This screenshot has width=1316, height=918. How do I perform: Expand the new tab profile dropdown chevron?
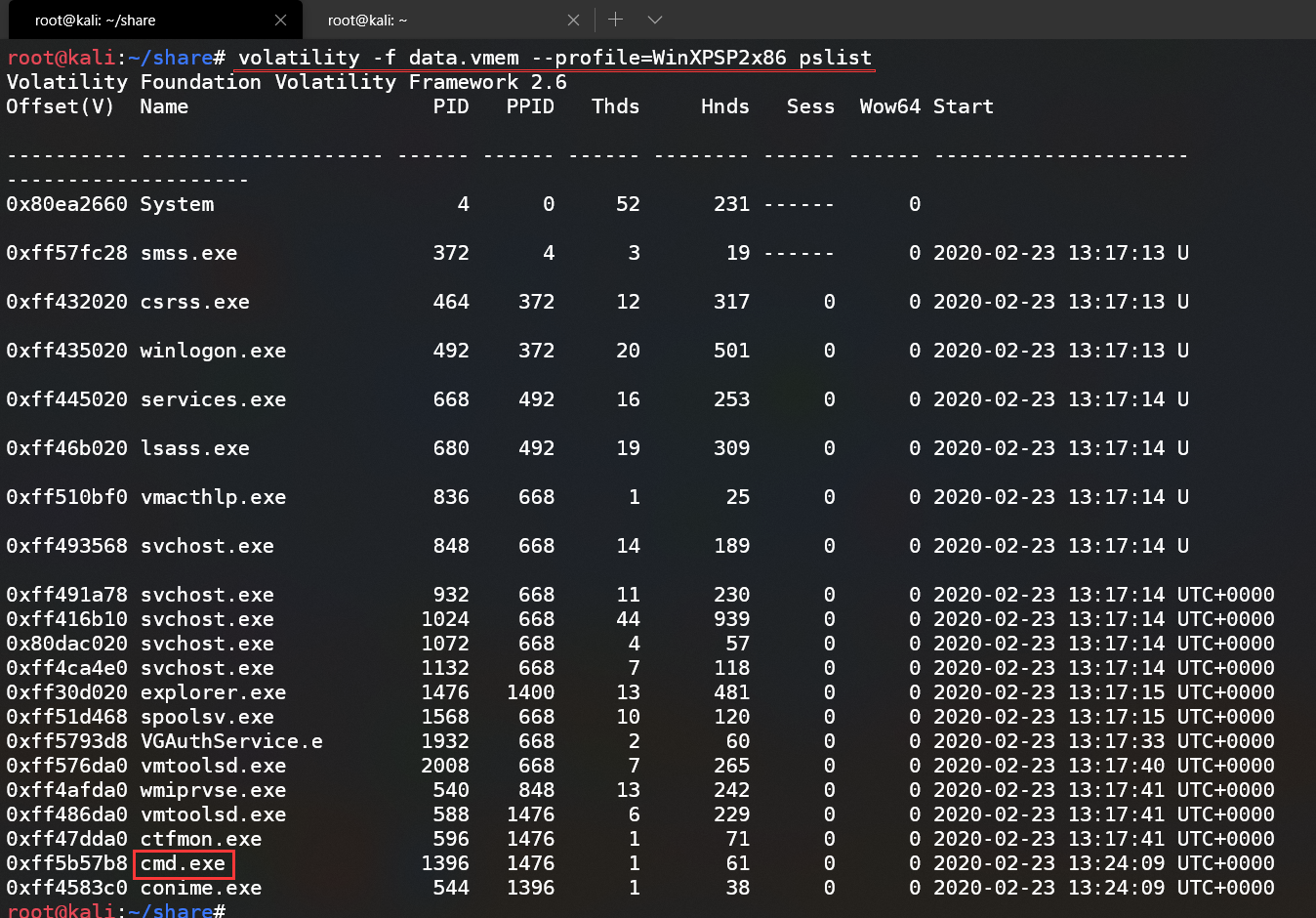pyautogui.click(x=655, y=20)
